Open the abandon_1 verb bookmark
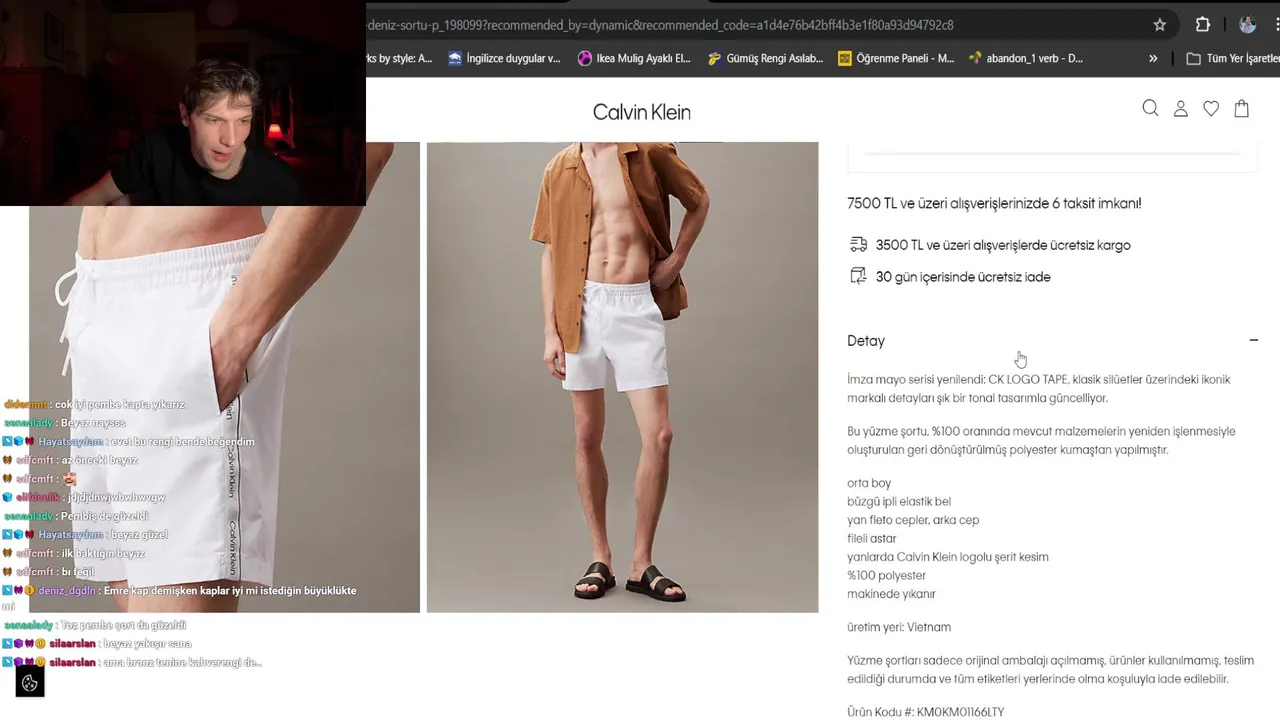Image resolution: width=1280 pixels, height=720 pixels. click(1026, 58)
